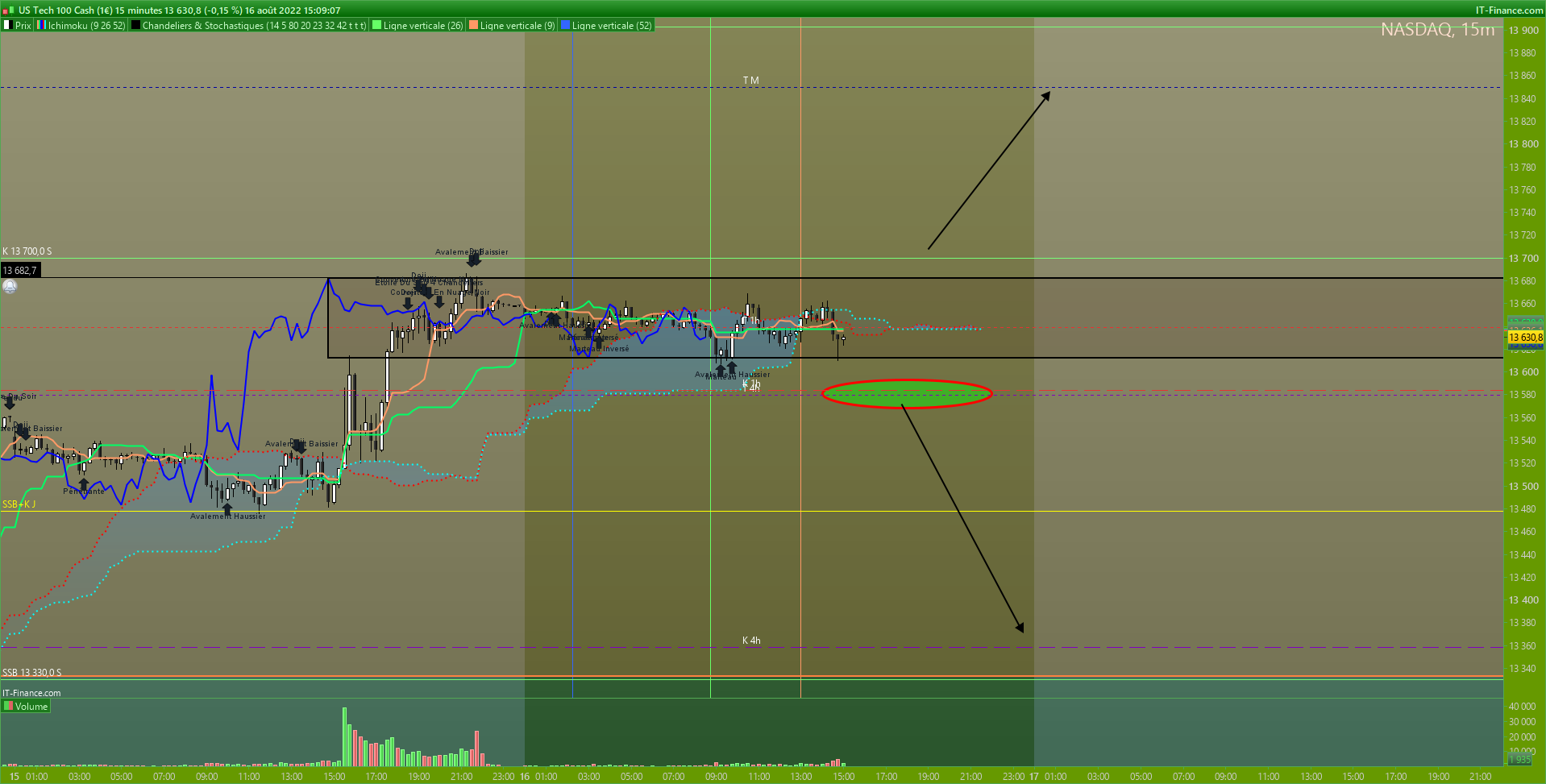This screenshot has height=784, width=1546.
Task: Click the green ellipse target zone
Action: [906, 394]
